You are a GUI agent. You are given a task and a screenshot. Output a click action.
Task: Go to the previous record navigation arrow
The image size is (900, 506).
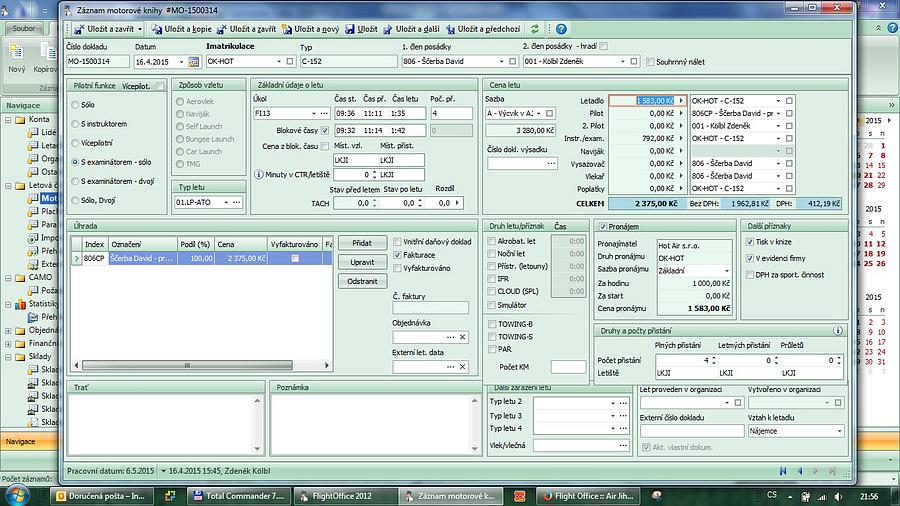click(800, 470)
